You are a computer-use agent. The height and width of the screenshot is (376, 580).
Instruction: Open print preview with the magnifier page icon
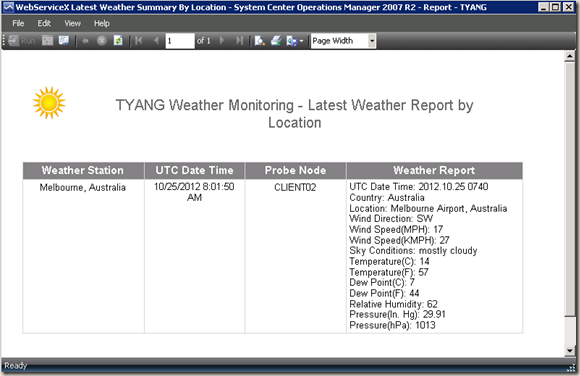point(260,40)
